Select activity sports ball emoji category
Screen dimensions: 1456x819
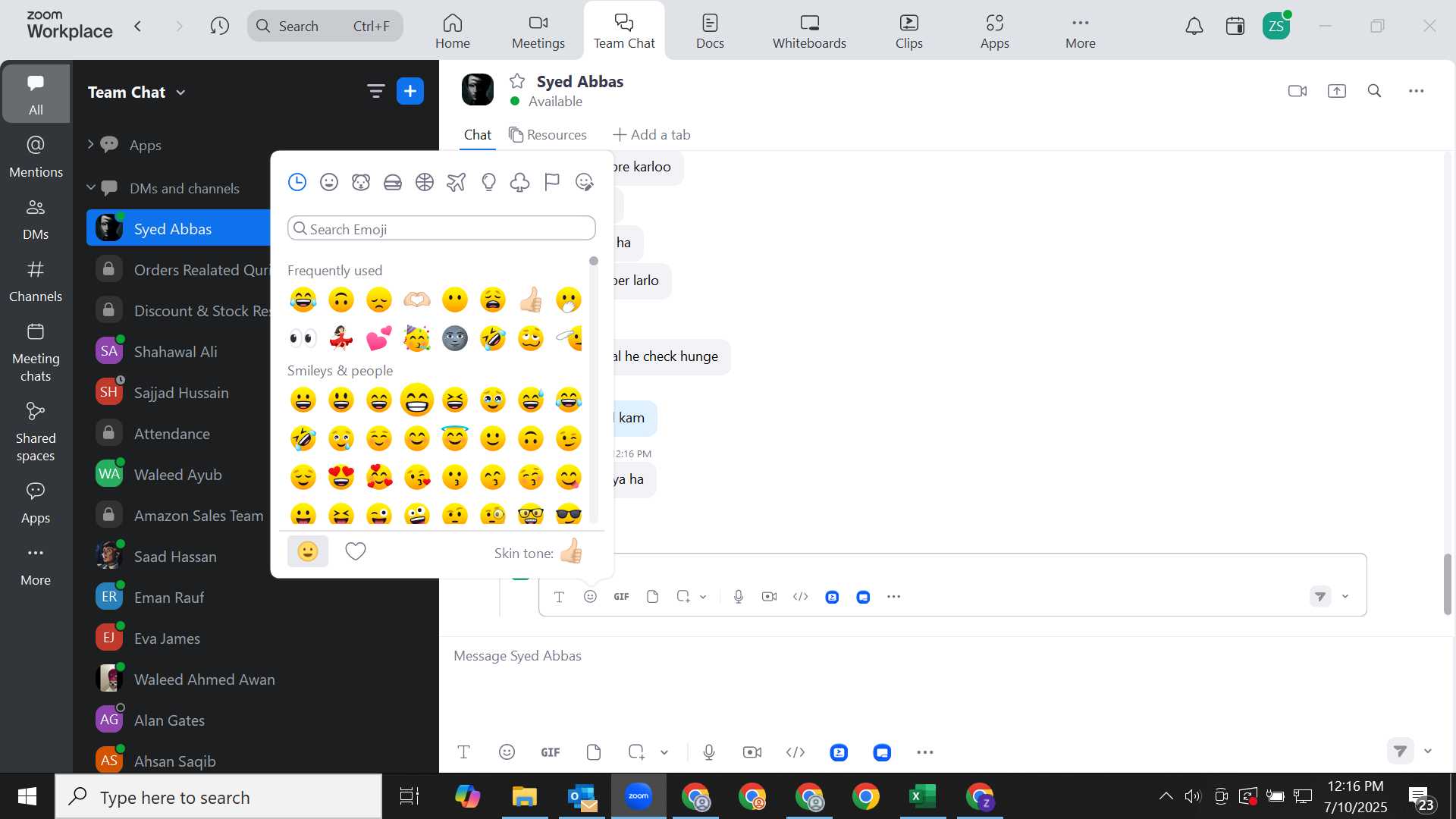(425, 182)
